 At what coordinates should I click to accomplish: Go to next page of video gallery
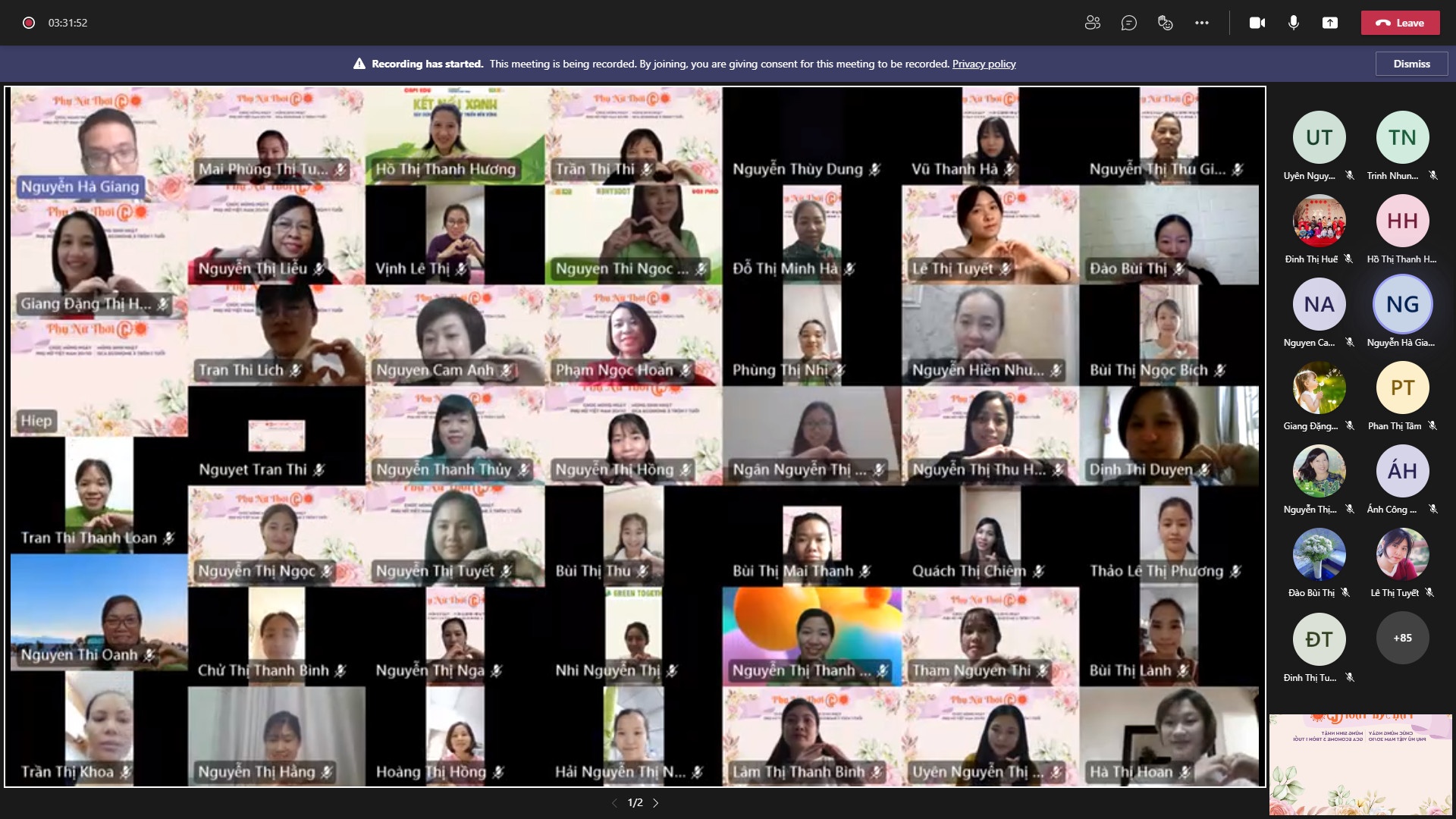pyautogui.click(x=656, y=802)
